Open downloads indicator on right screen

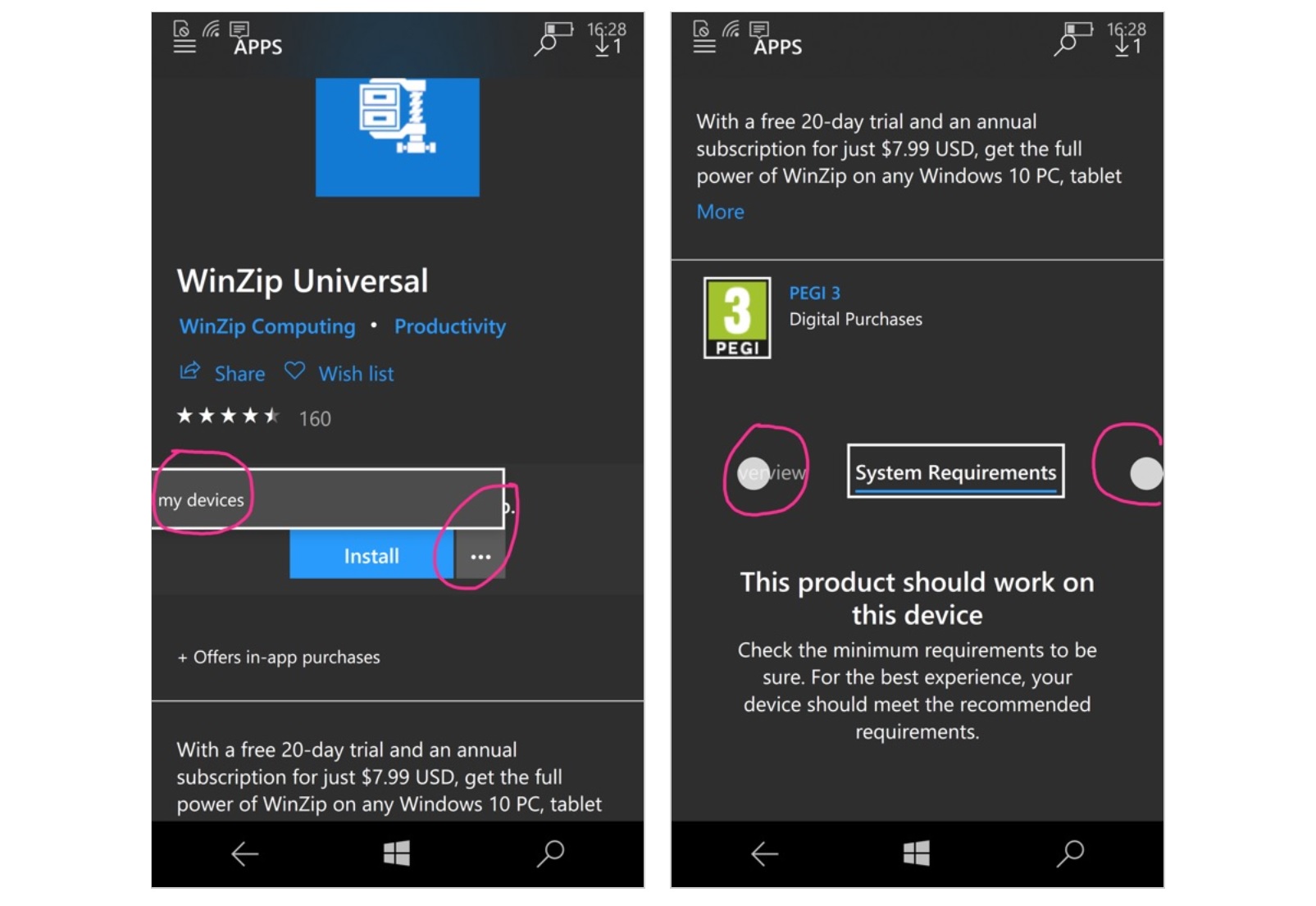pyautogui.click(x=1129, y=47)
